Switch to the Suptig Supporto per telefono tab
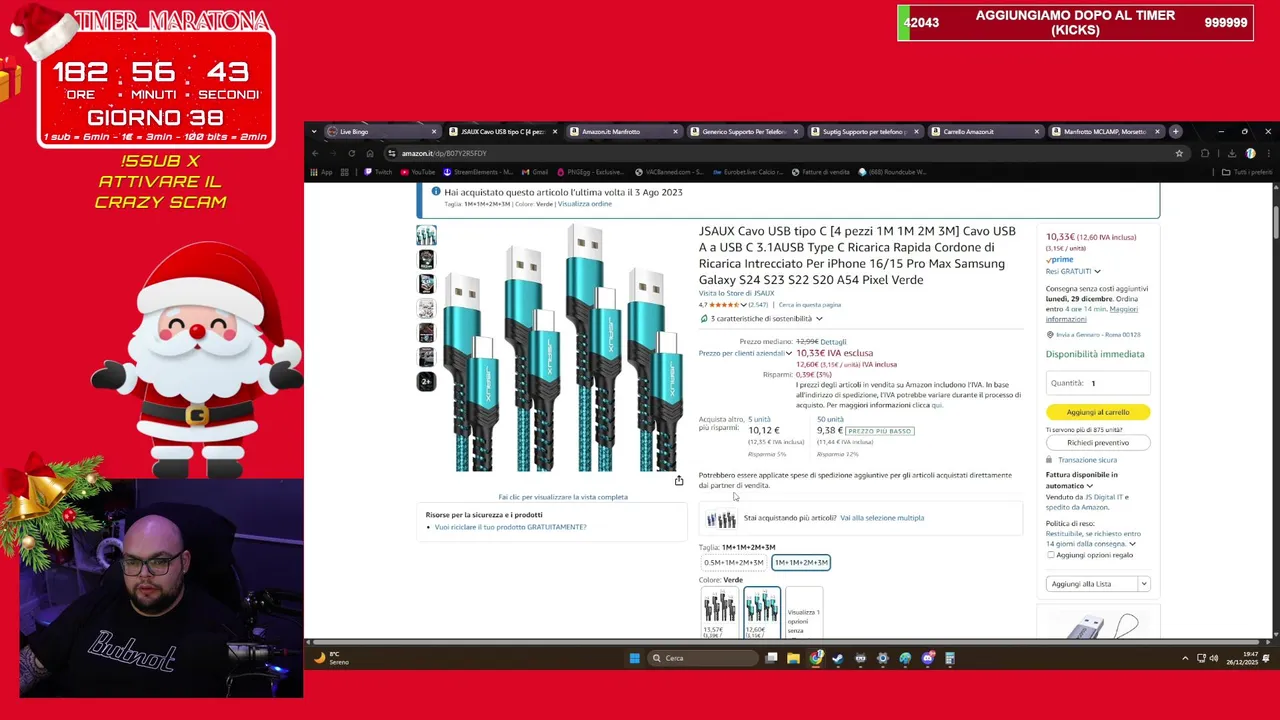The image size is (1280, 720). [864, 131]
